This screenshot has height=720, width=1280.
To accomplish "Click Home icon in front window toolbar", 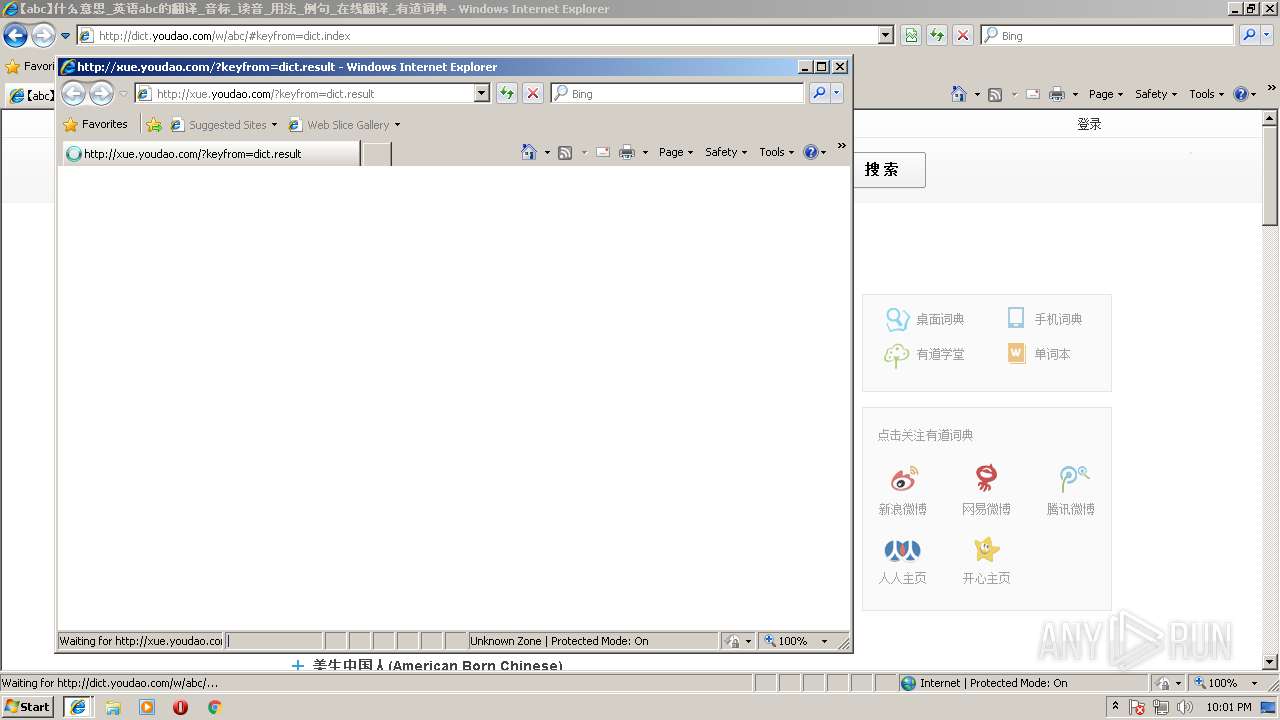I will point(529,152).
